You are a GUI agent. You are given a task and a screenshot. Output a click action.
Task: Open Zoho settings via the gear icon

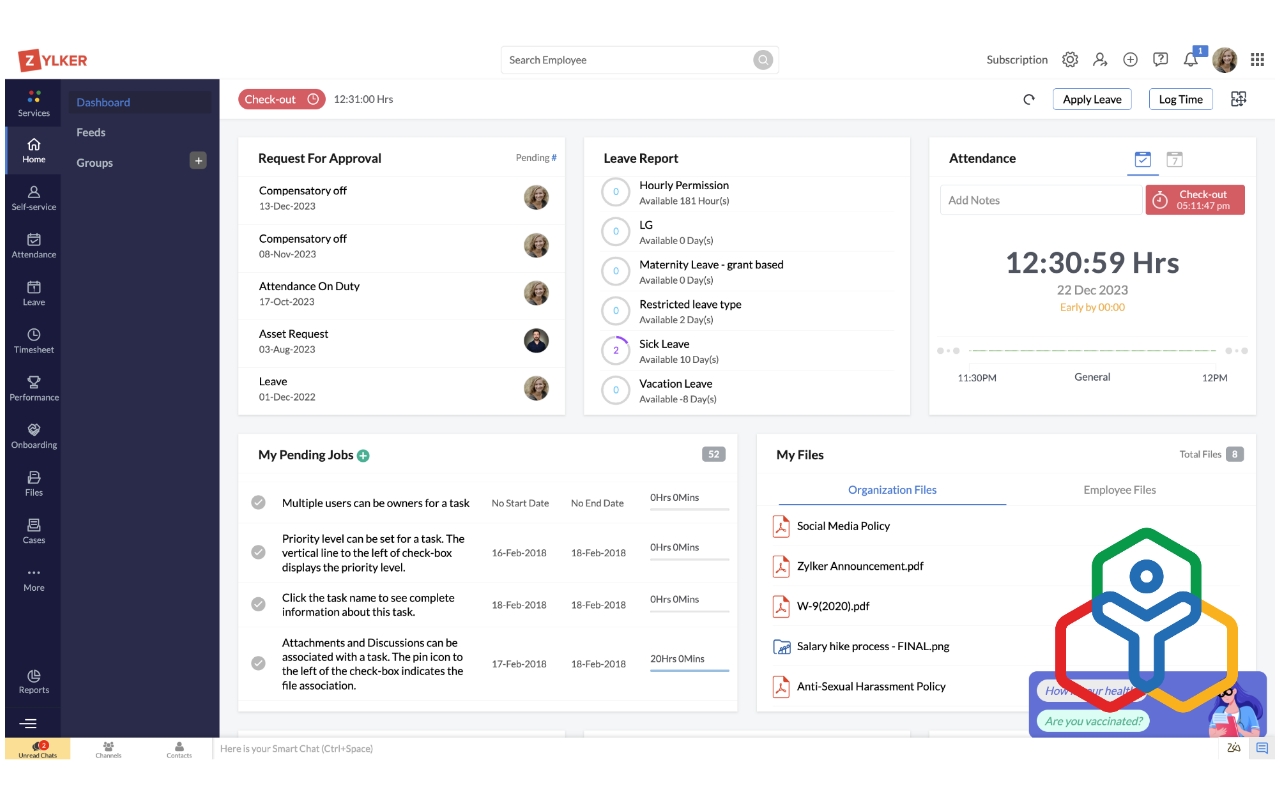pyautogui.click(x=1069, y=60)
